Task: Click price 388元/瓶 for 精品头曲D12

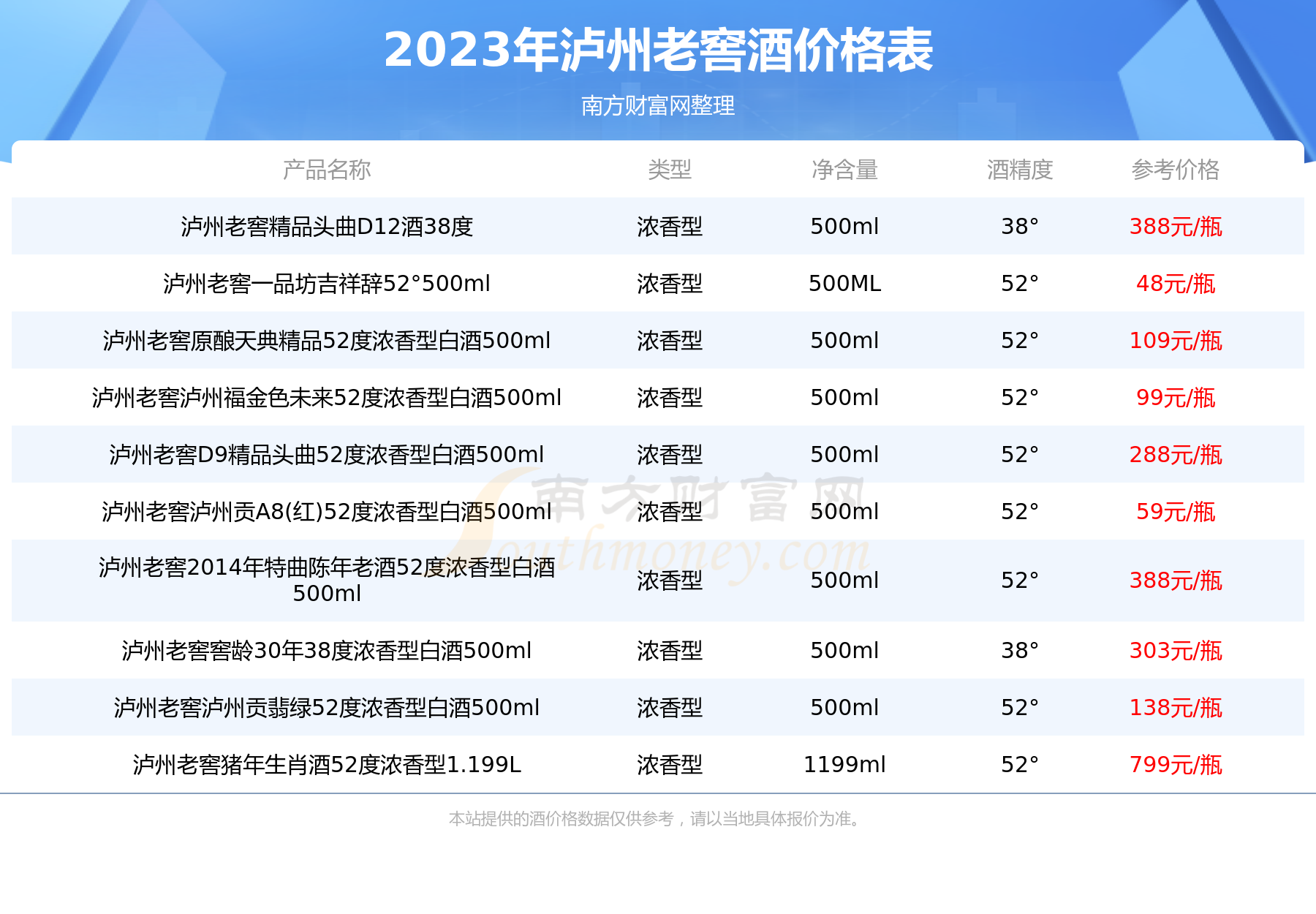Action: pos(1176,227)
